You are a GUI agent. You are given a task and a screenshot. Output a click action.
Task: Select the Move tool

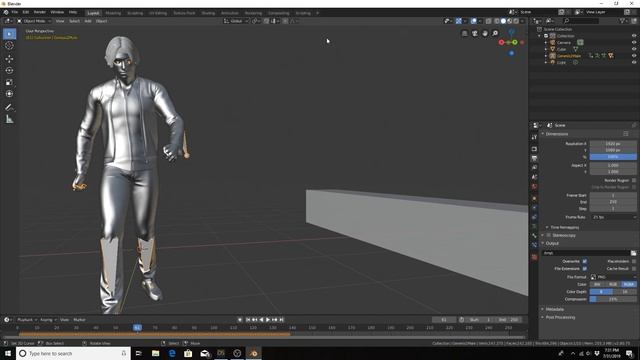tap(9, 59)
